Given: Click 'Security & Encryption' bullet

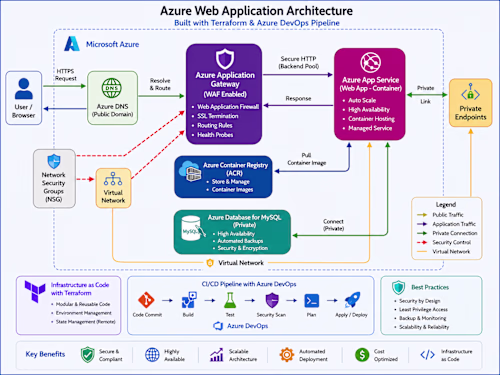Looking at the screenshot, I should (243, 248).
